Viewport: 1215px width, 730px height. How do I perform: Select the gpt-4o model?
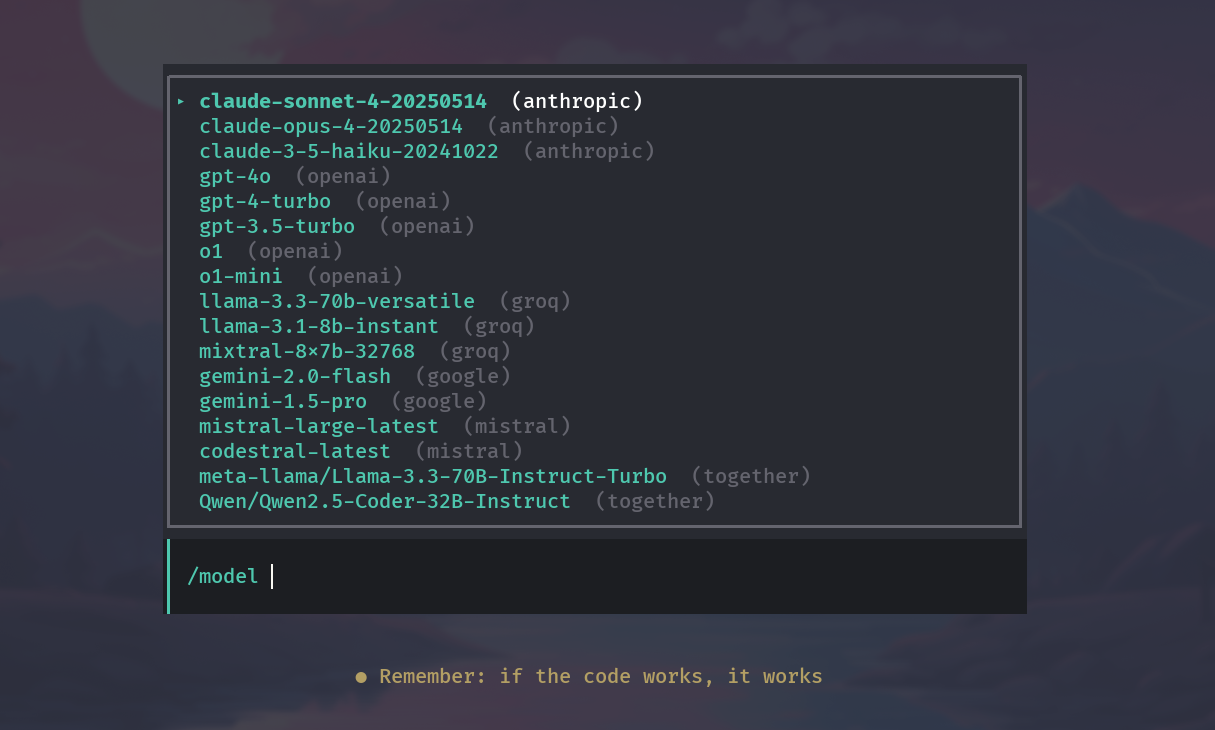235,176
